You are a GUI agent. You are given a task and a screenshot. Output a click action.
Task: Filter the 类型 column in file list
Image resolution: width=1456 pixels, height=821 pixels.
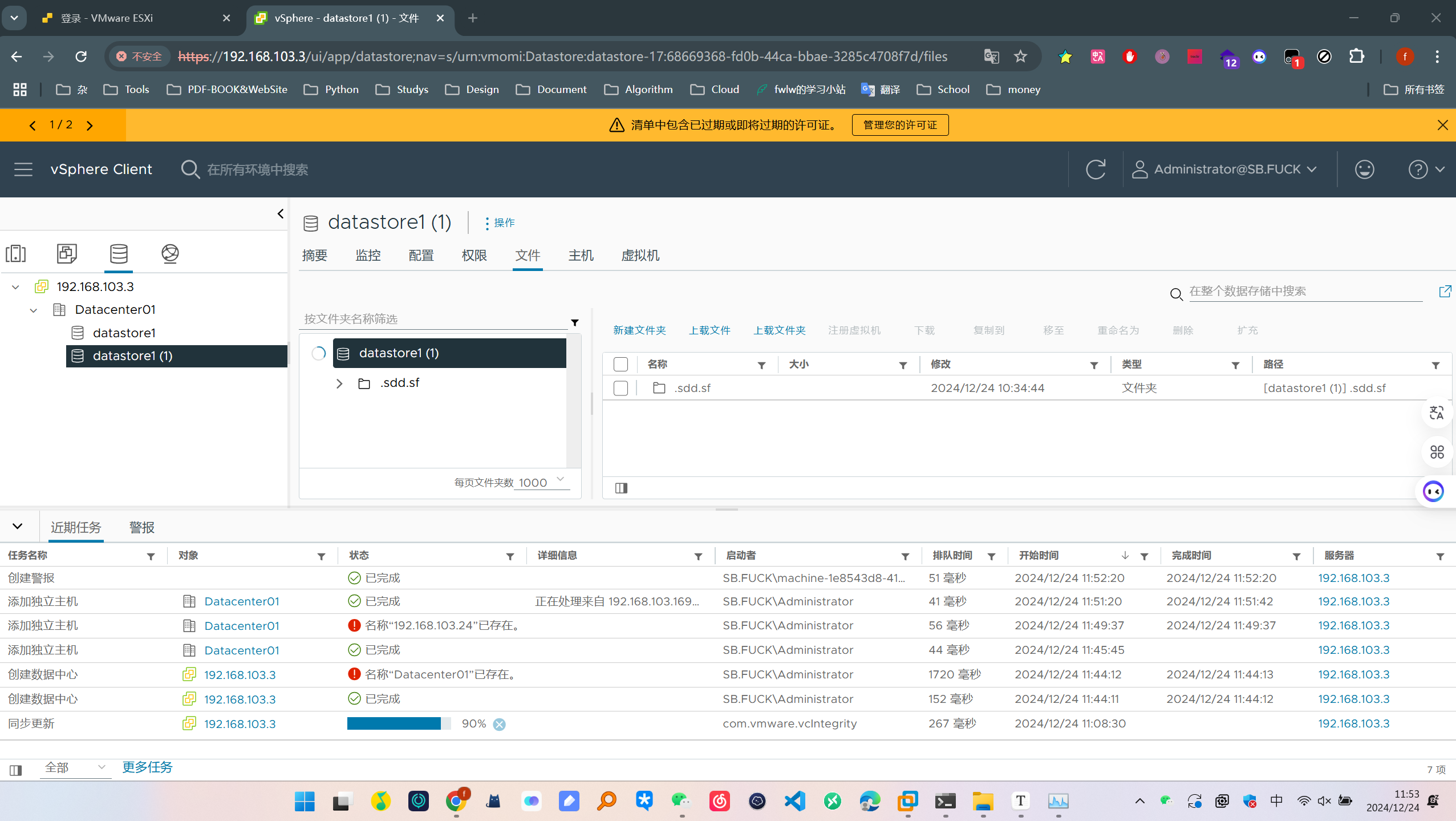(x=1235, y=365)
